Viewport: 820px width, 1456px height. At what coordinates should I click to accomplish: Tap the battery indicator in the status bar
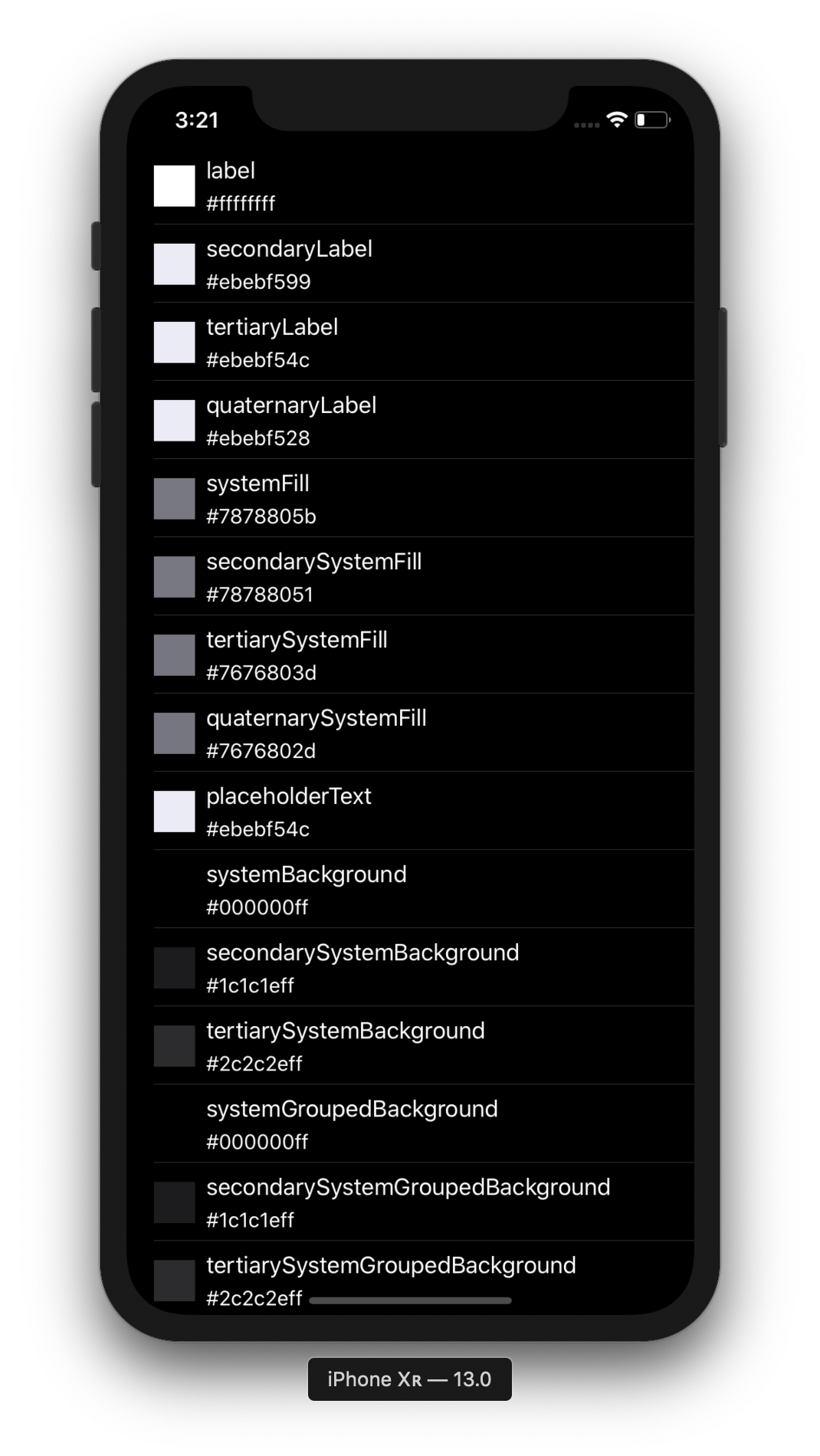tap(653, 120)
